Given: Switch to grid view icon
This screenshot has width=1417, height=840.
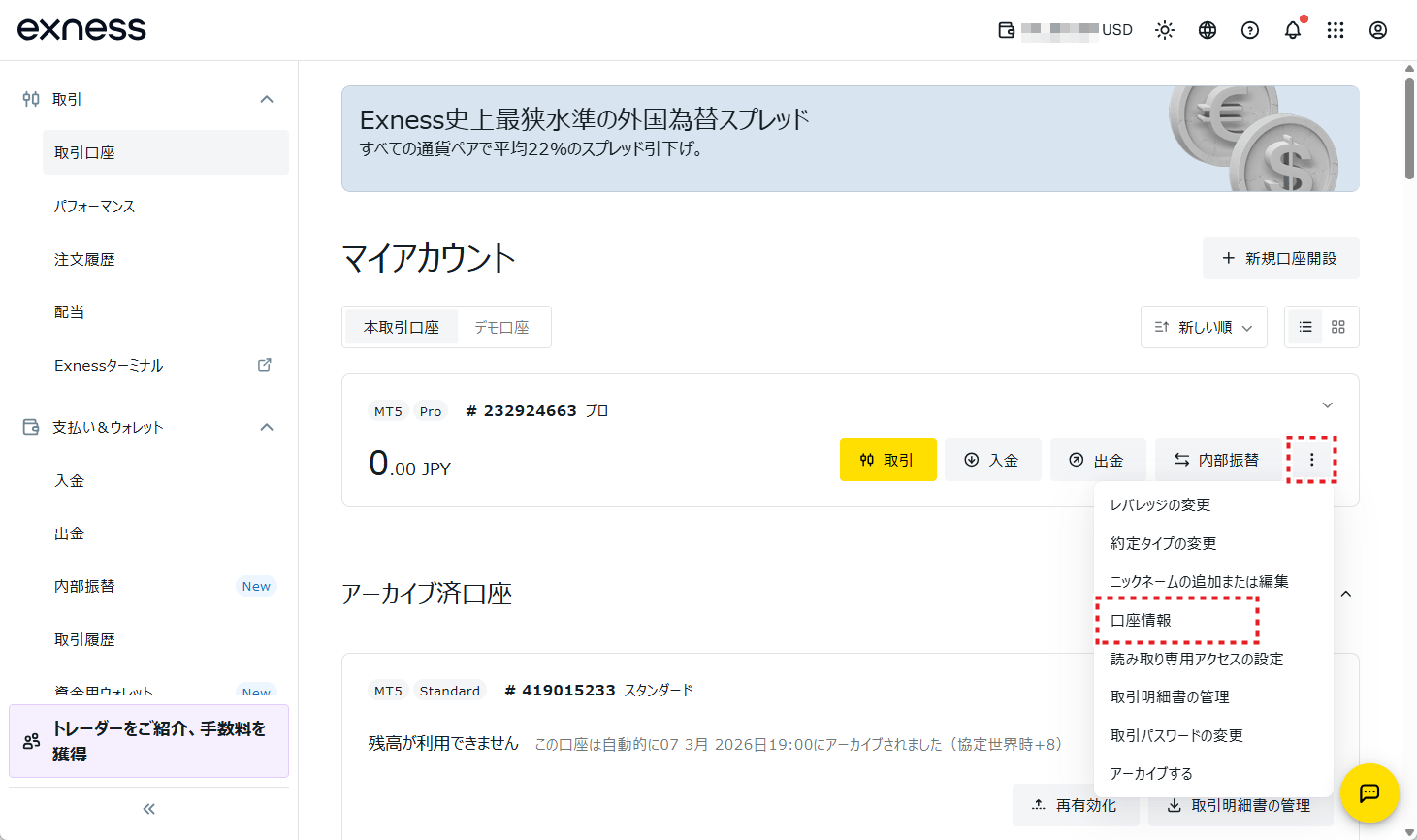Looking at the screenshot, I should click(x=1338, y=327).
